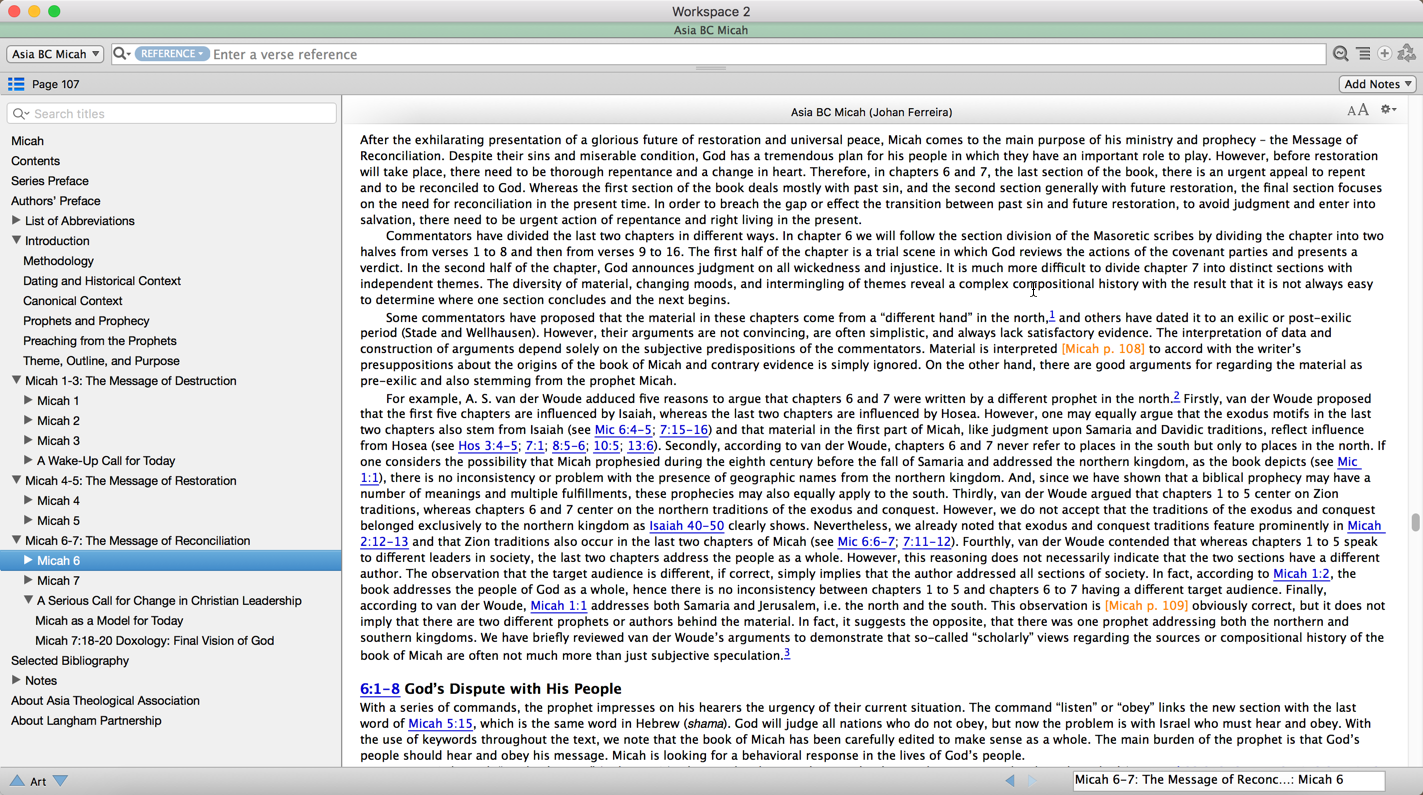Collapse Micah 1-3: The Message of Destruction

click(16, 381)
